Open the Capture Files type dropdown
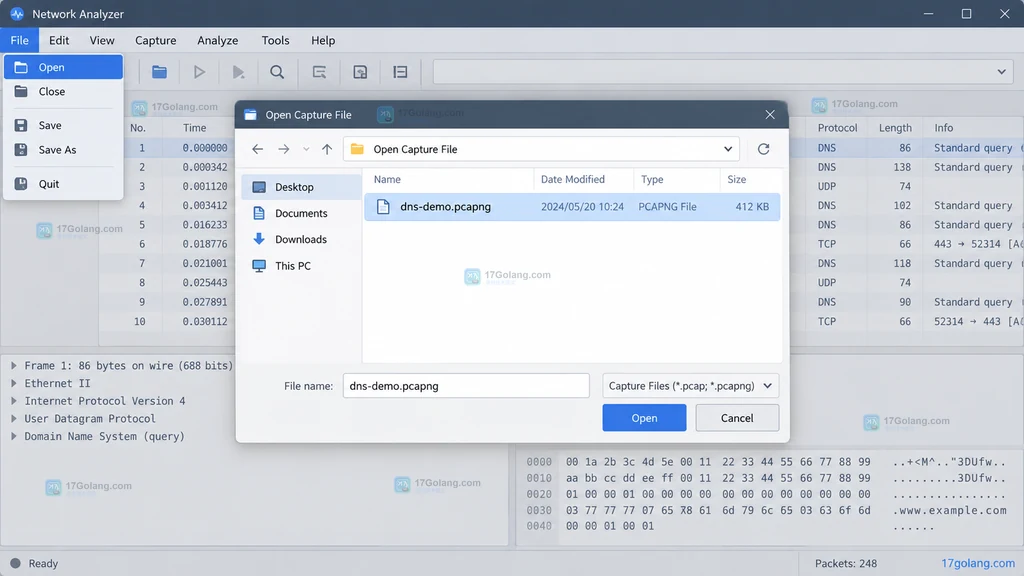Image resolution: width=1024 pixels, height=576 pixels. tap(690, 386)
